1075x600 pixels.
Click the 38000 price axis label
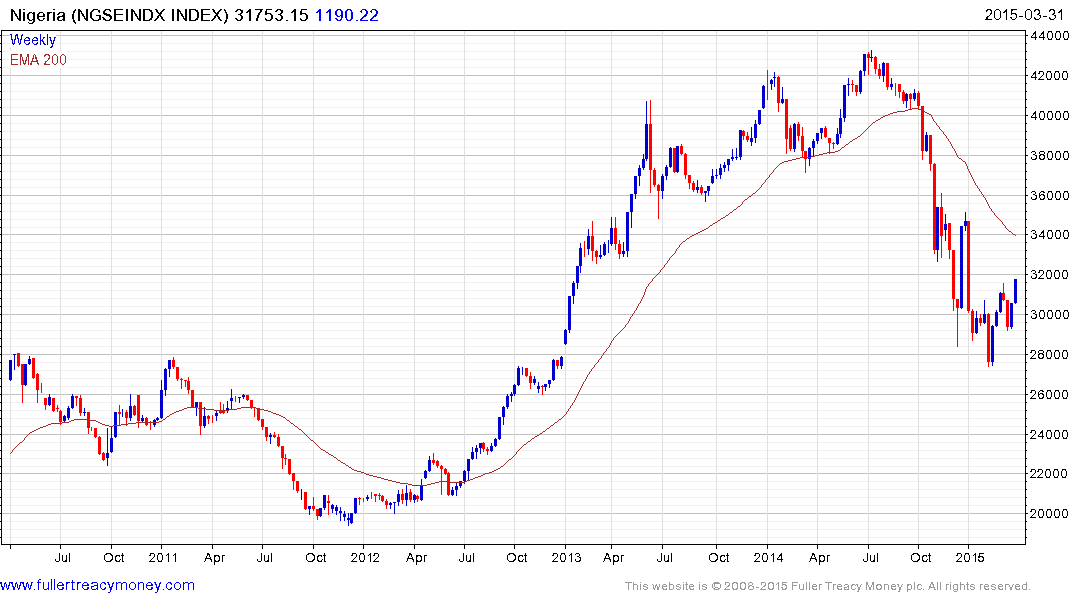pos(1049,156)
